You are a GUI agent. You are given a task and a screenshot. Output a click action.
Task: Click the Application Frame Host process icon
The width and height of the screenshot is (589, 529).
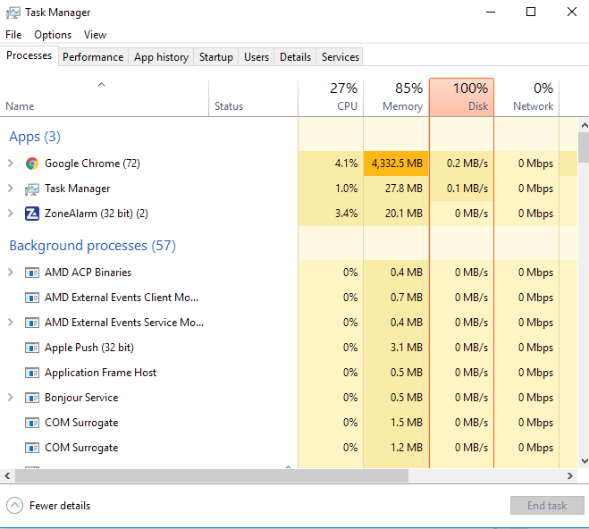point(32,373)
